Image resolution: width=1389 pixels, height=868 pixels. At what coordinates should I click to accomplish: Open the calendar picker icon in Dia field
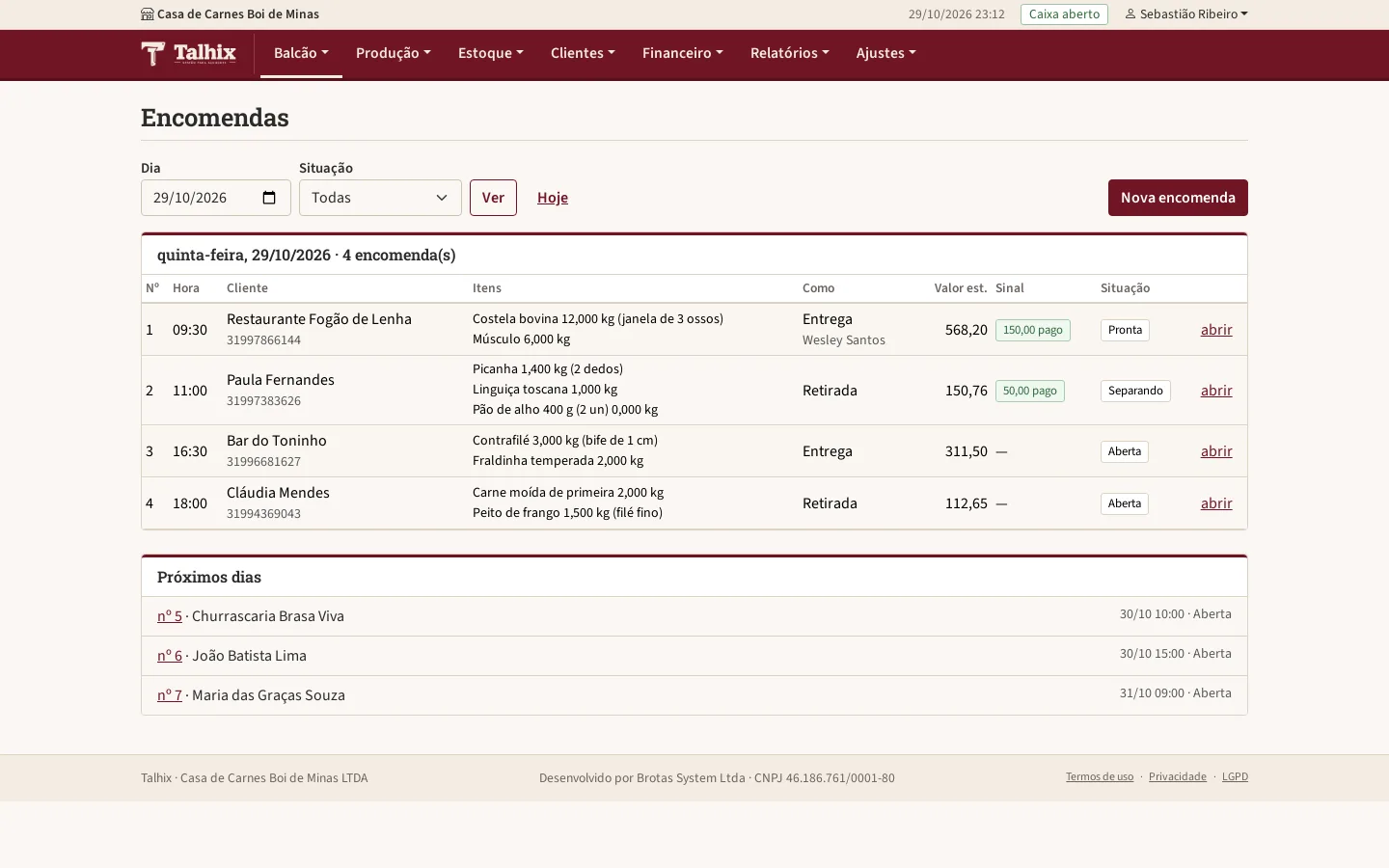click(x=269, y=198)
